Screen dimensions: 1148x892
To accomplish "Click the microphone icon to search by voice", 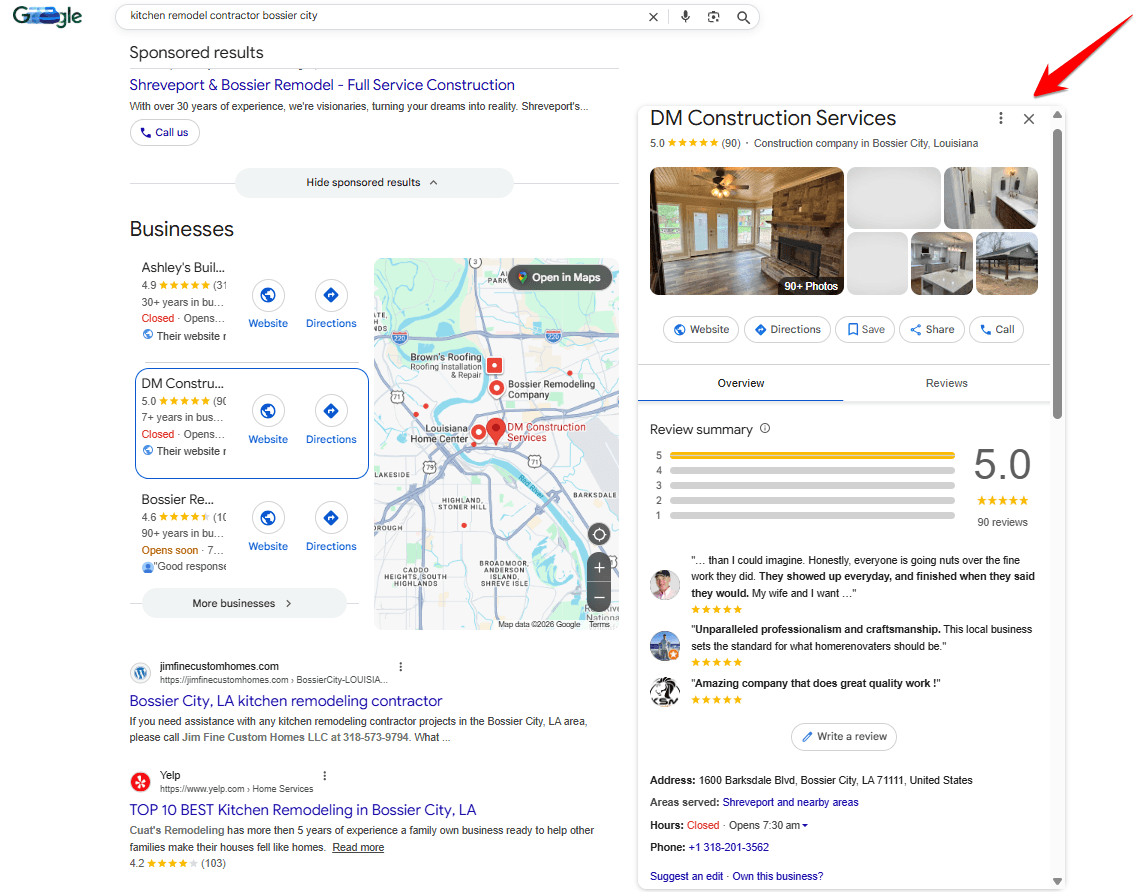I will point(685,17).
